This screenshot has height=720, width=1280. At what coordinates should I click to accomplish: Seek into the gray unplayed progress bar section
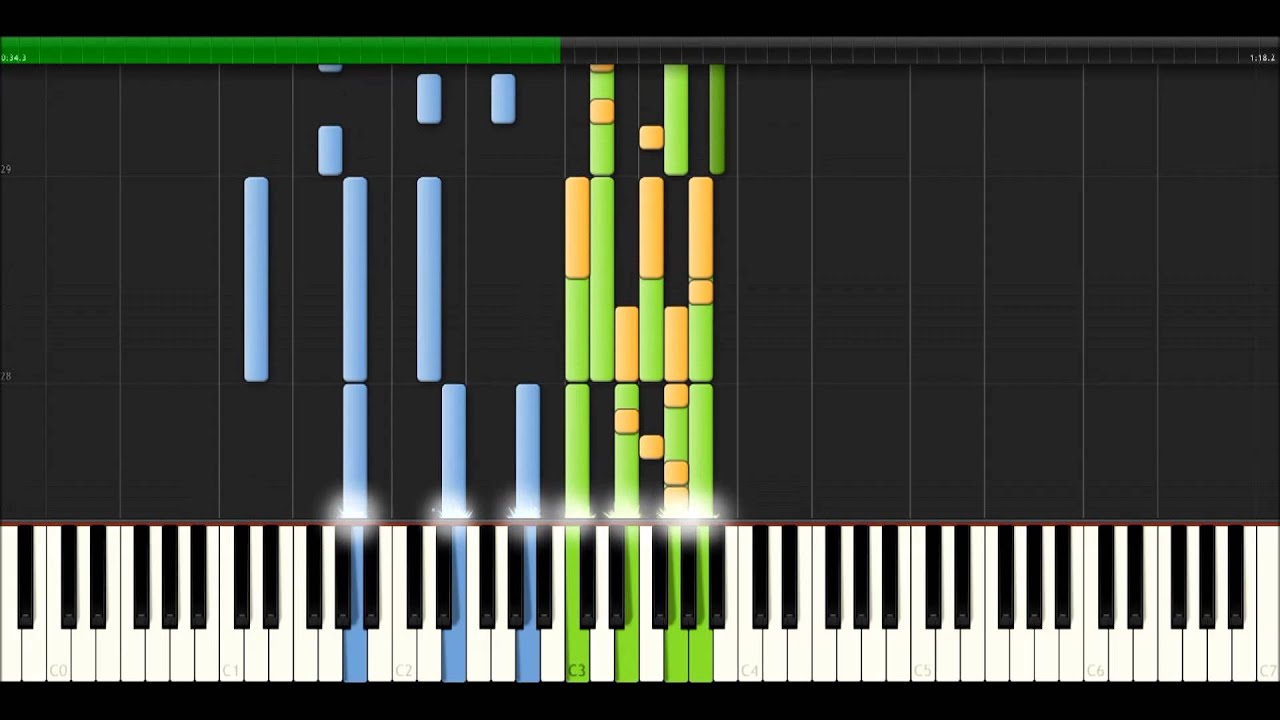(x=900, y=48)
